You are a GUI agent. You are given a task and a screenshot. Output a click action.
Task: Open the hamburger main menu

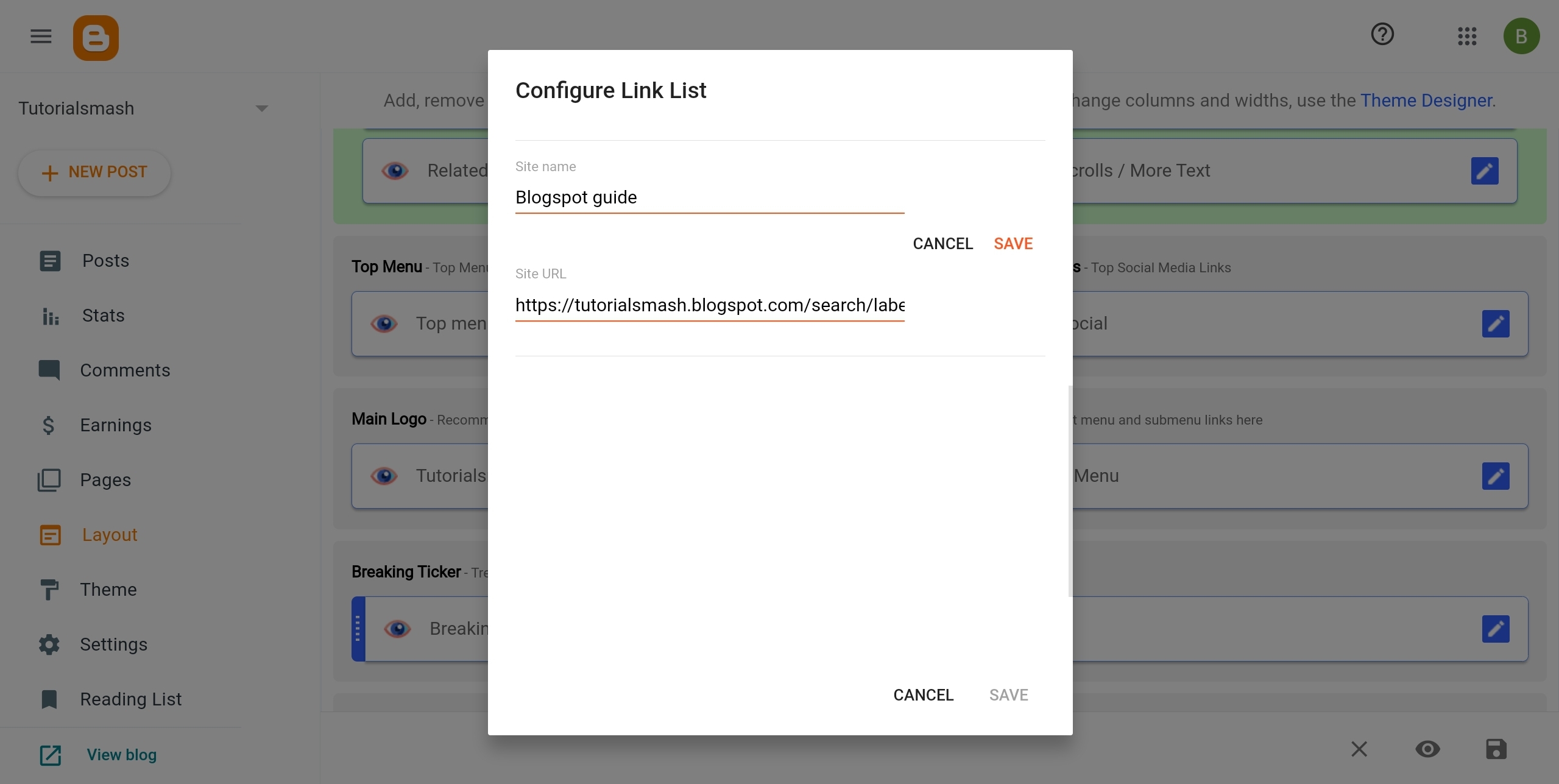41,37
